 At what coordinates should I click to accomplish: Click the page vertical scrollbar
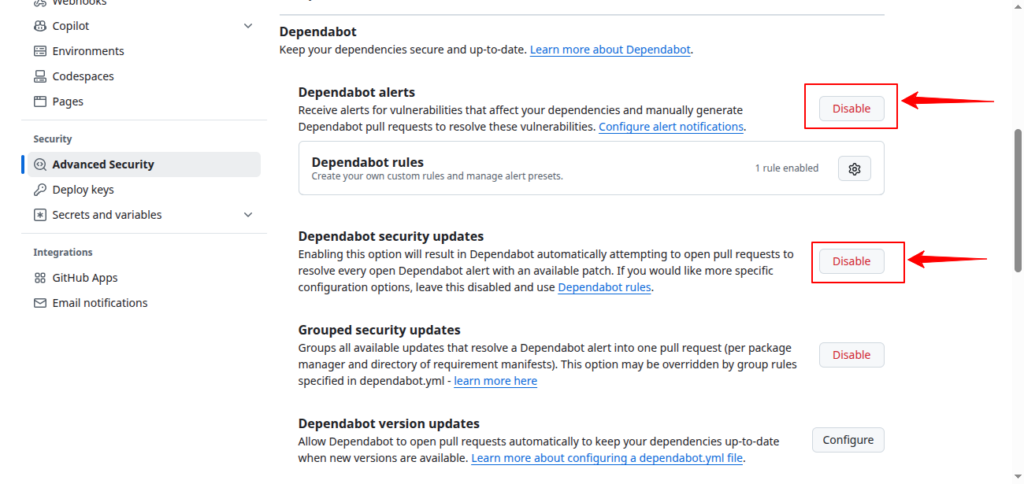[x=1018, y=200]
